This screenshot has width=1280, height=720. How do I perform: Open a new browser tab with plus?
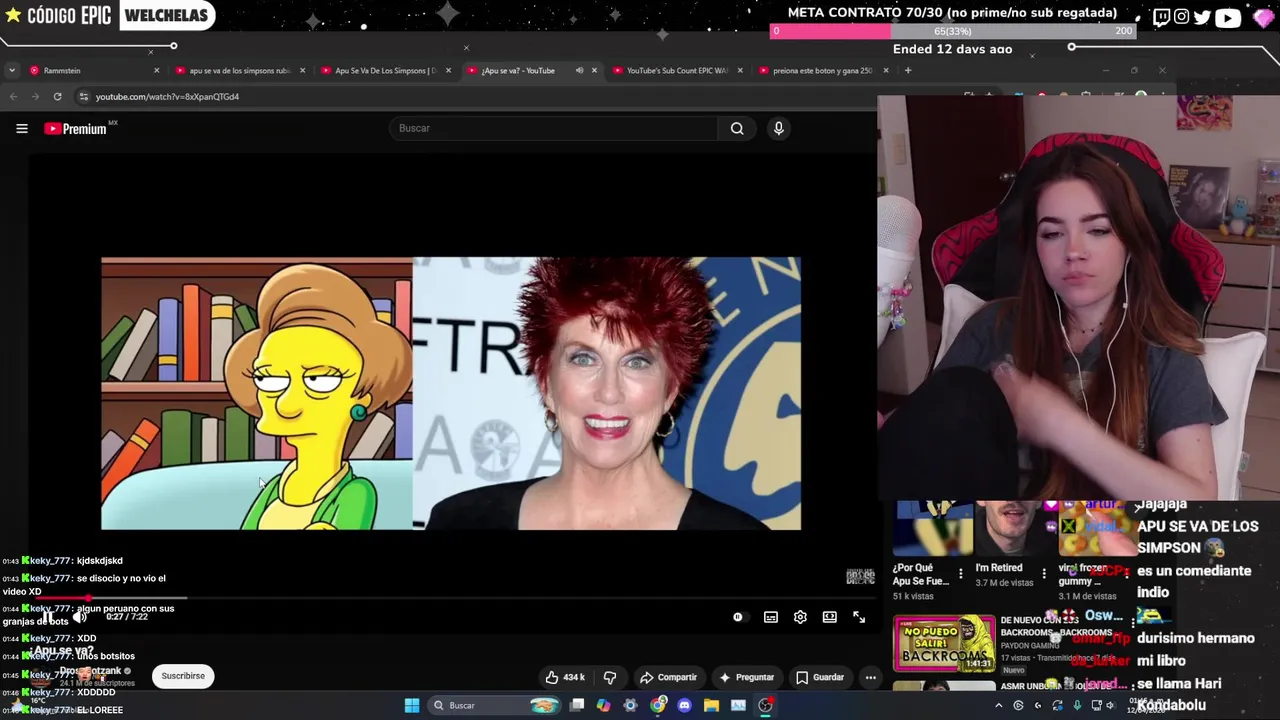click(x=908, y=71)
